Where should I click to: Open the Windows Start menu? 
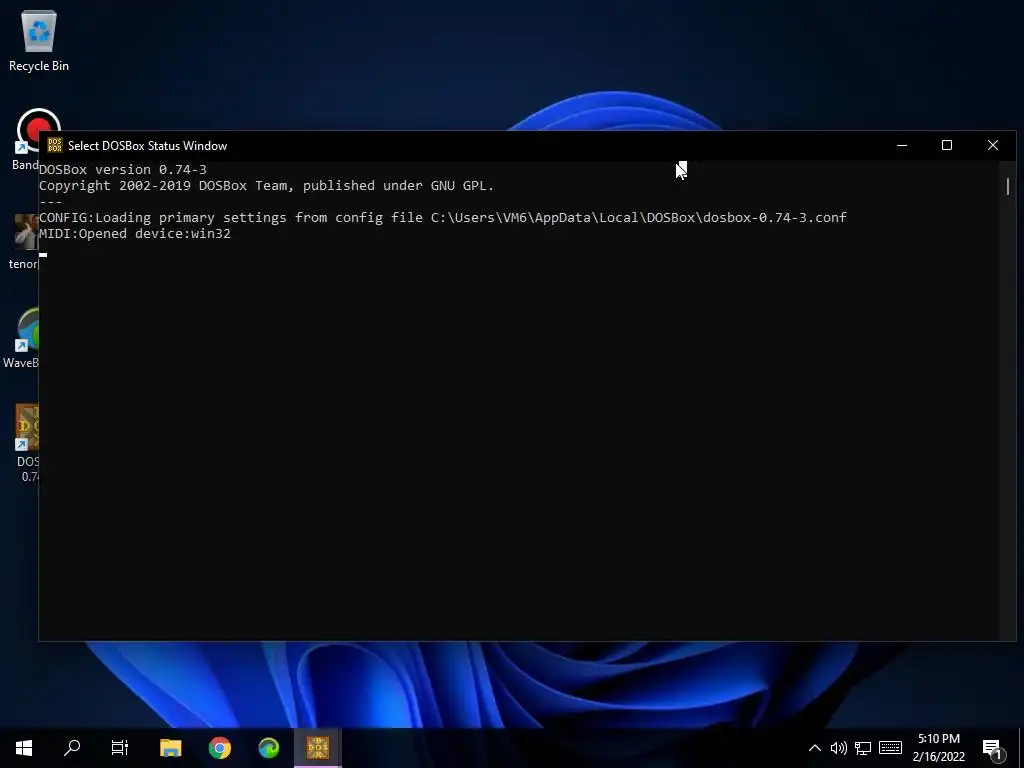click(24, 748)
